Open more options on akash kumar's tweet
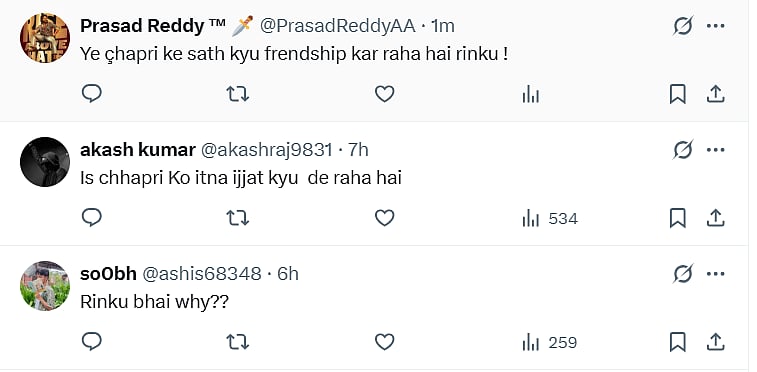Viewport: 757px width, 372px height. pyautogui.click(x=715, y=150)
